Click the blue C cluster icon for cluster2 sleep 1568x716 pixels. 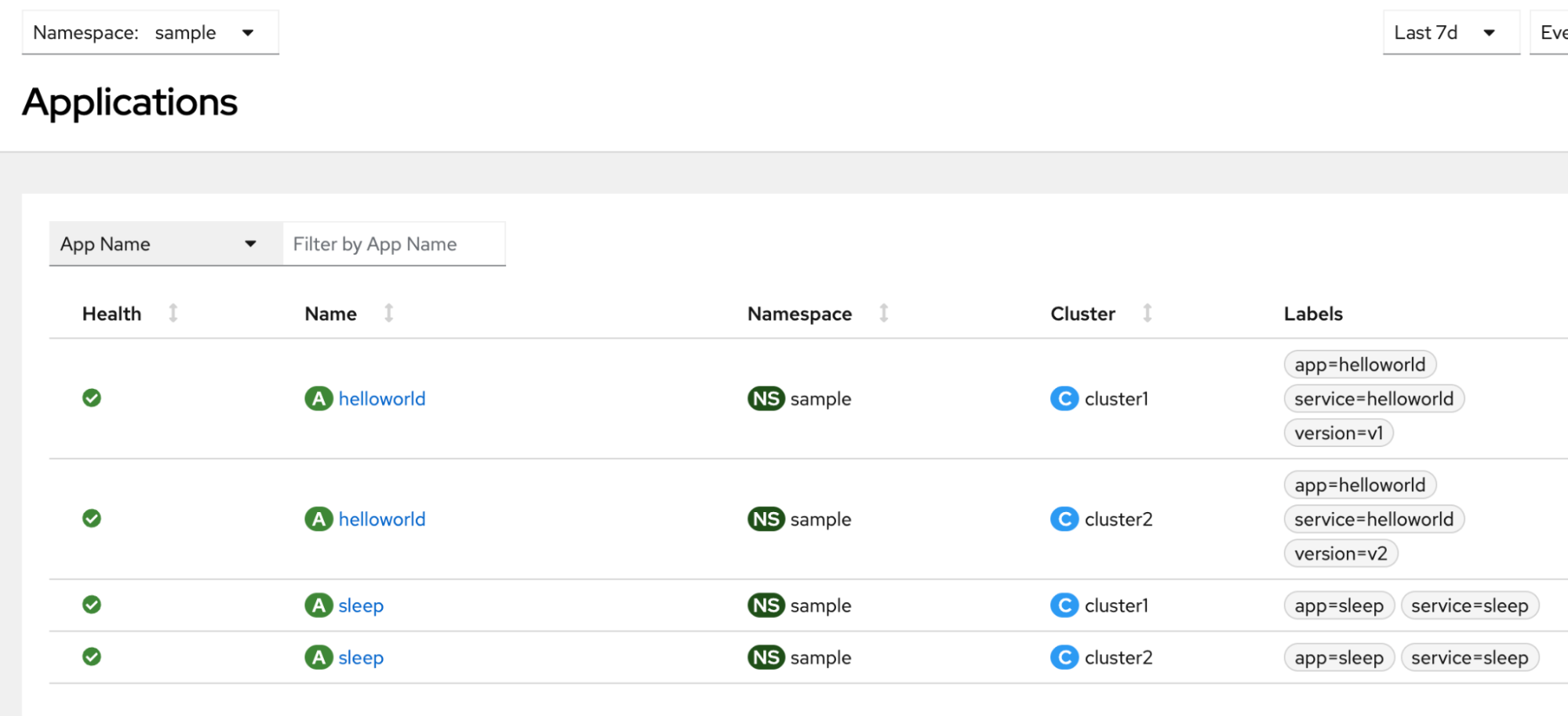1064,657
